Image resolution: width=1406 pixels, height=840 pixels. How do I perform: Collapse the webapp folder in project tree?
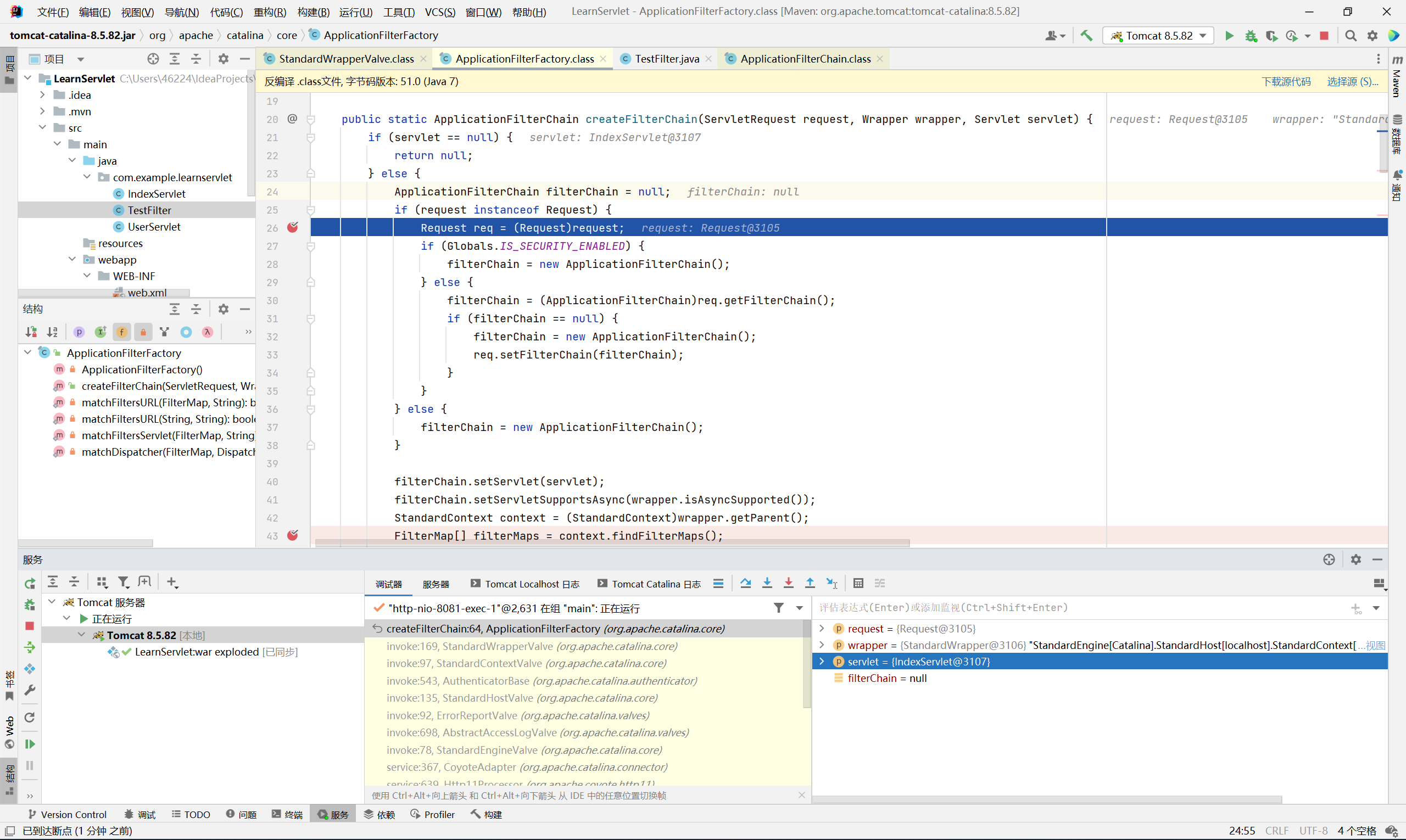(x=72, y=259)
